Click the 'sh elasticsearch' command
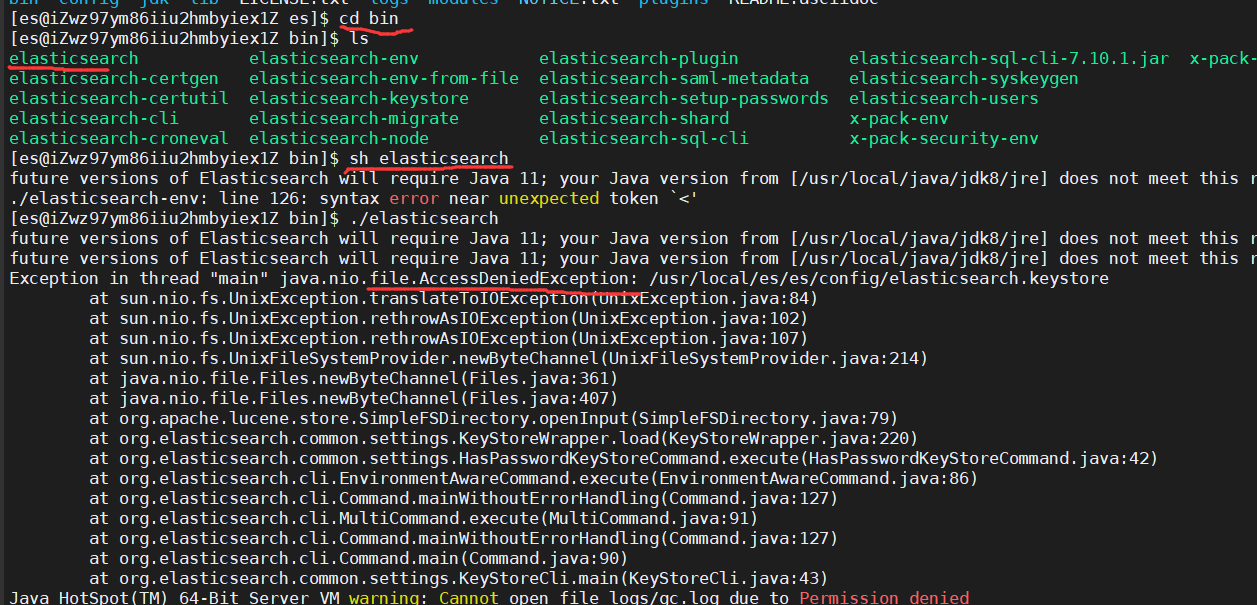Image resolution: width=1257 pixels, height=605 pixels. coord(429,158)
